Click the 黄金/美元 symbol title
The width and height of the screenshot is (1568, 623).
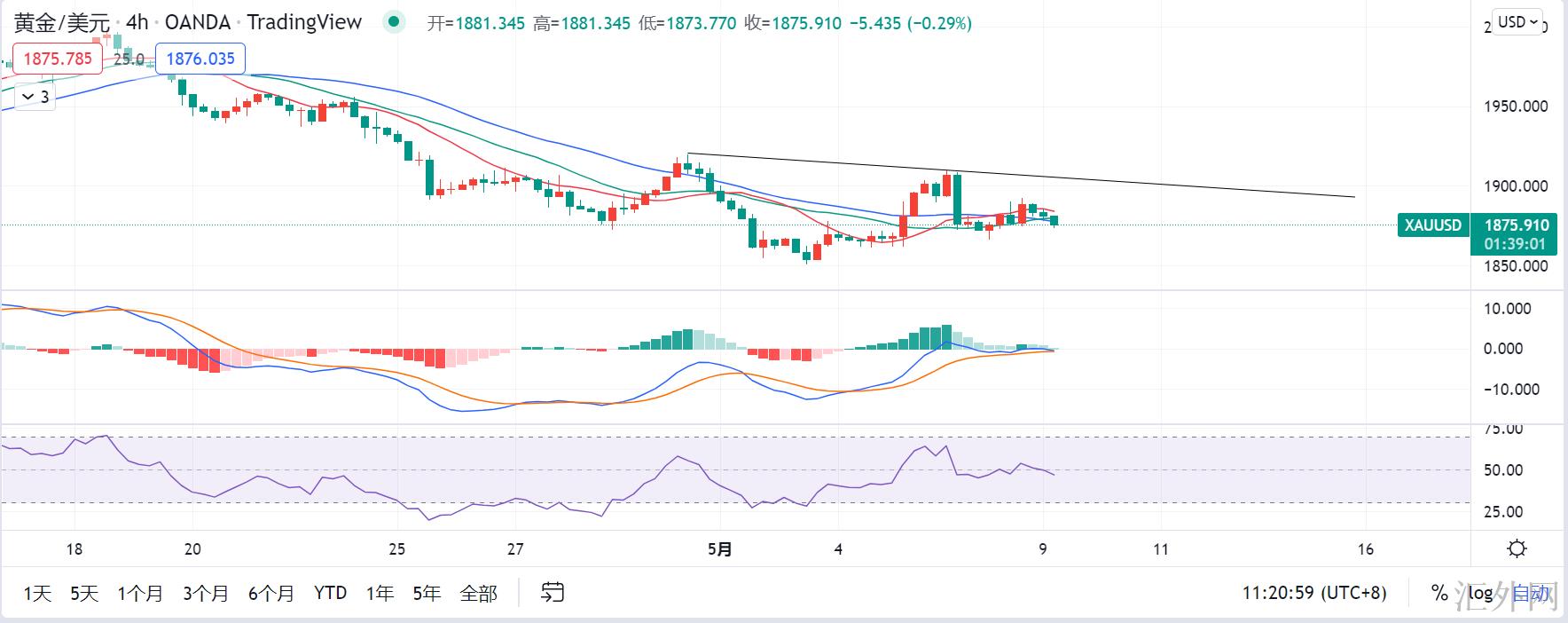click(x=61, y=23)
